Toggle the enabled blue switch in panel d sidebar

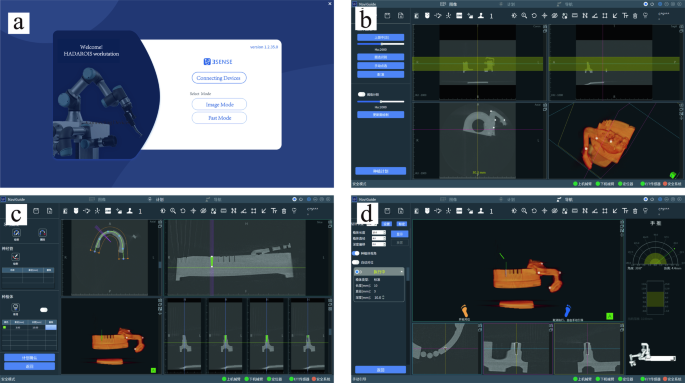coord(356,253)
